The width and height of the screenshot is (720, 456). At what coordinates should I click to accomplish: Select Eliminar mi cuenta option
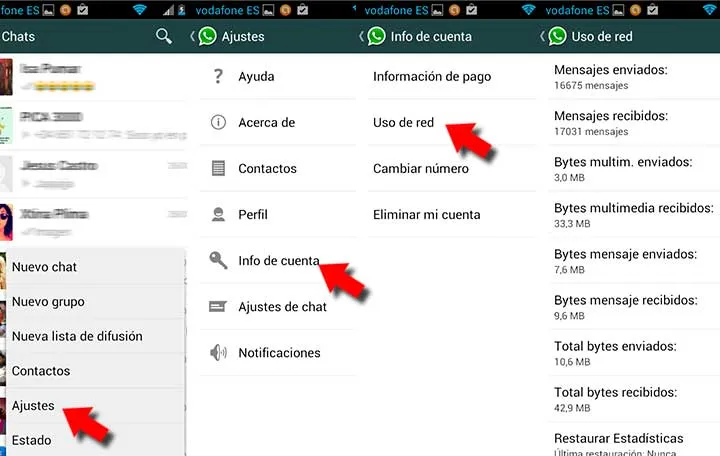452,214
